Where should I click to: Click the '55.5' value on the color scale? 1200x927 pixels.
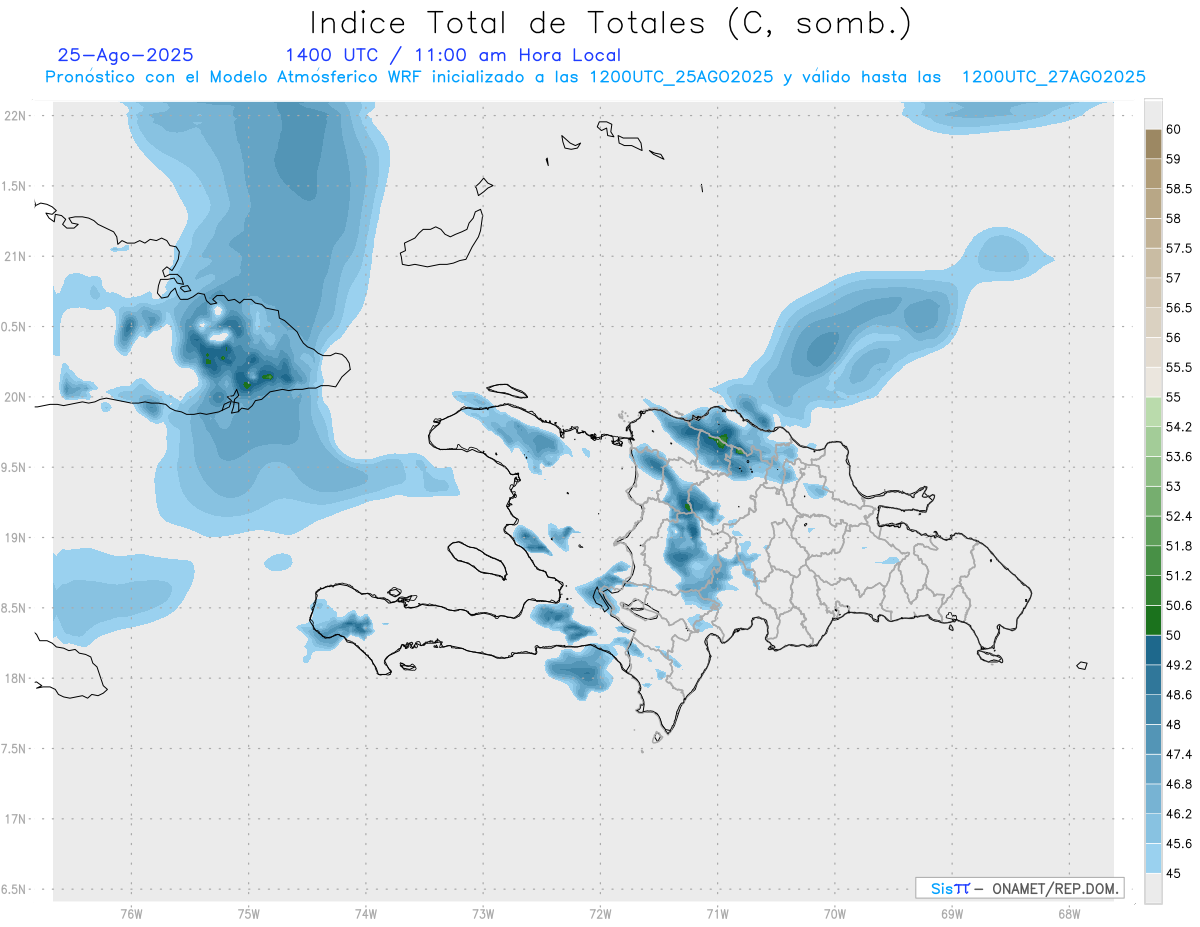pos(1179,368)
